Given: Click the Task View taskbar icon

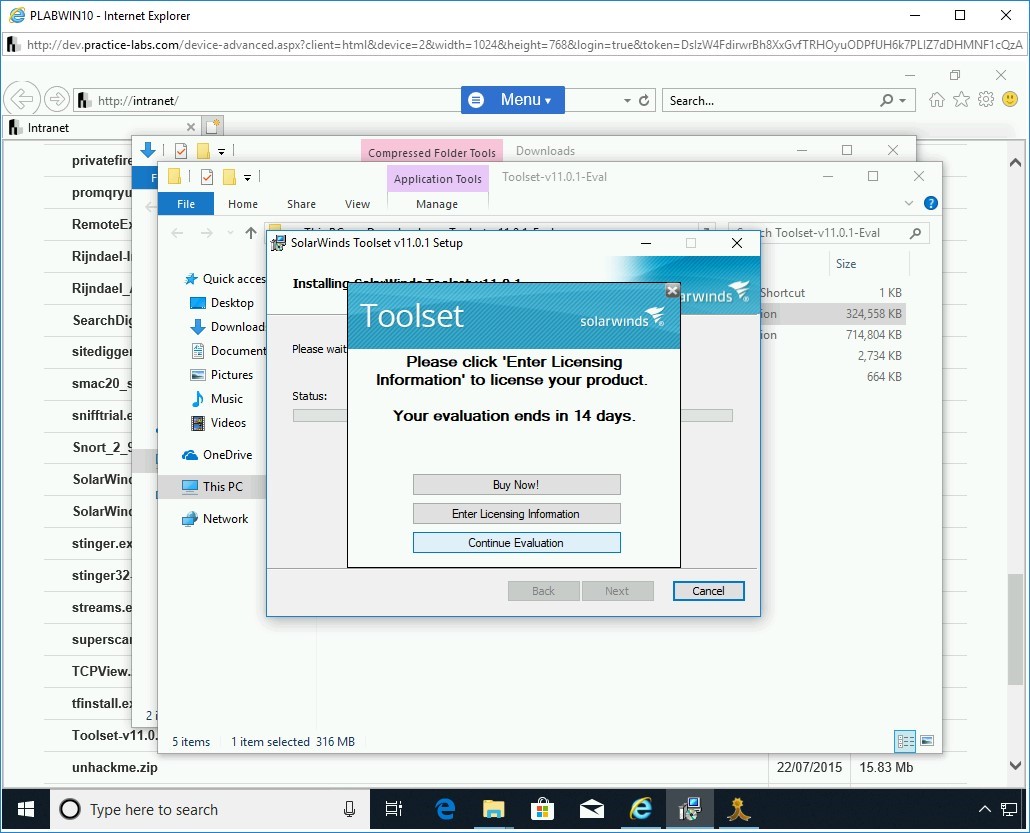Looking at the screenshot, I should pyautogui.click(x=394, y=809).
